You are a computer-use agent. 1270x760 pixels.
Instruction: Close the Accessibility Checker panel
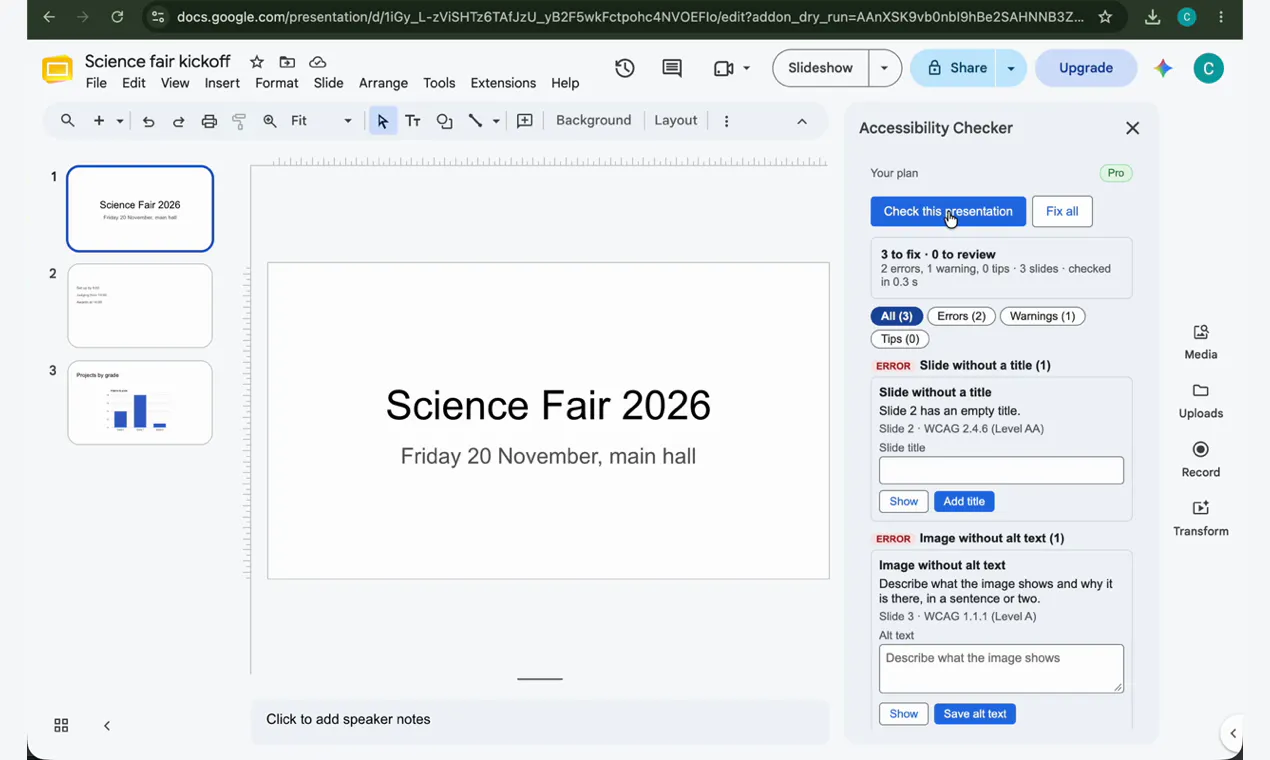(1132, 128)
